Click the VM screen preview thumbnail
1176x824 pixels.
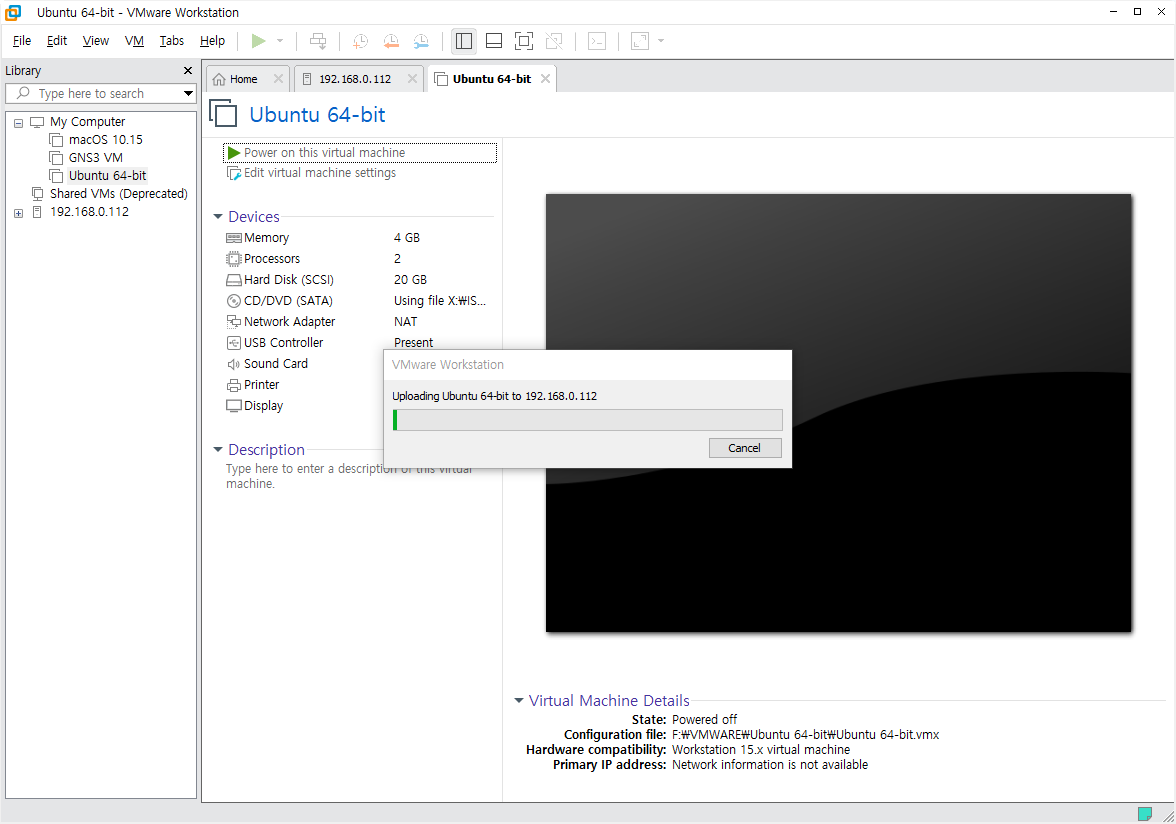pos(838,413)
